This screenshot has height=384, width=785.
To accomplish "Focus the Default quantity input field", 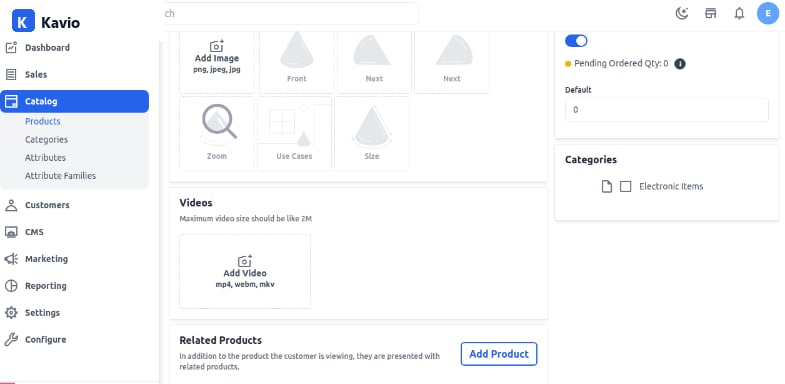I will coord(666,110).
